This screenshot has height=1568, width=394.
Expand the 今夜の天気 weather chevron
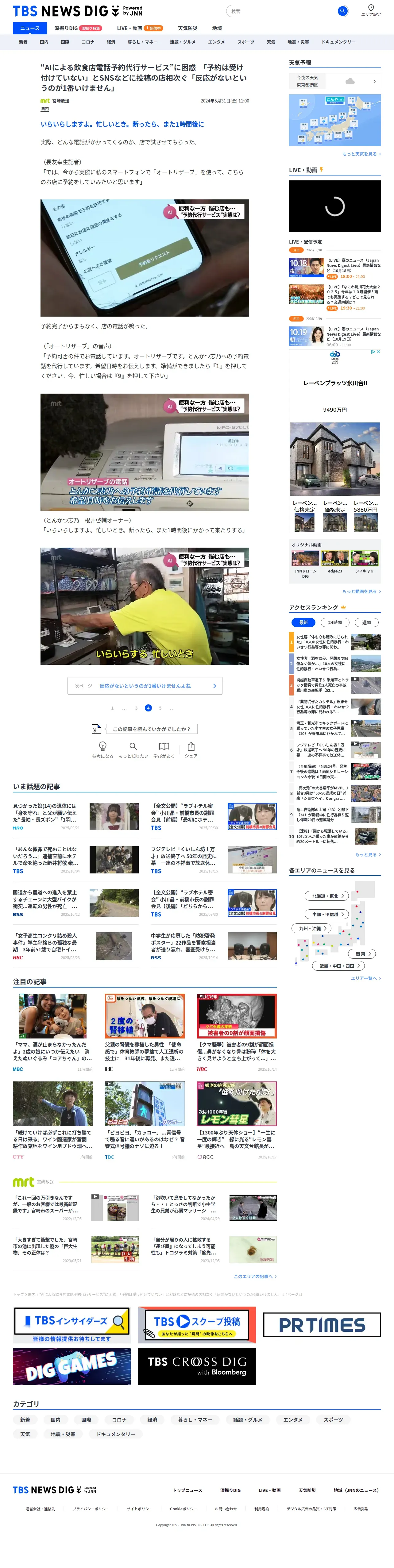pyautogui.click(x=374, y=81)
